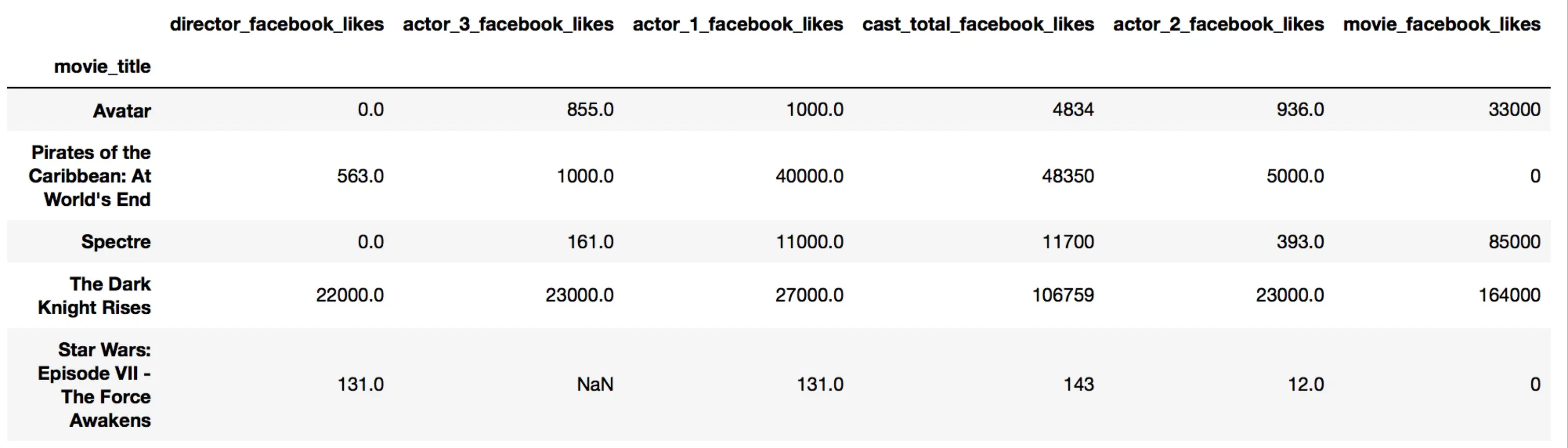Select Avatar's 855.0 actor 3 likes cell

coord(590,109)
